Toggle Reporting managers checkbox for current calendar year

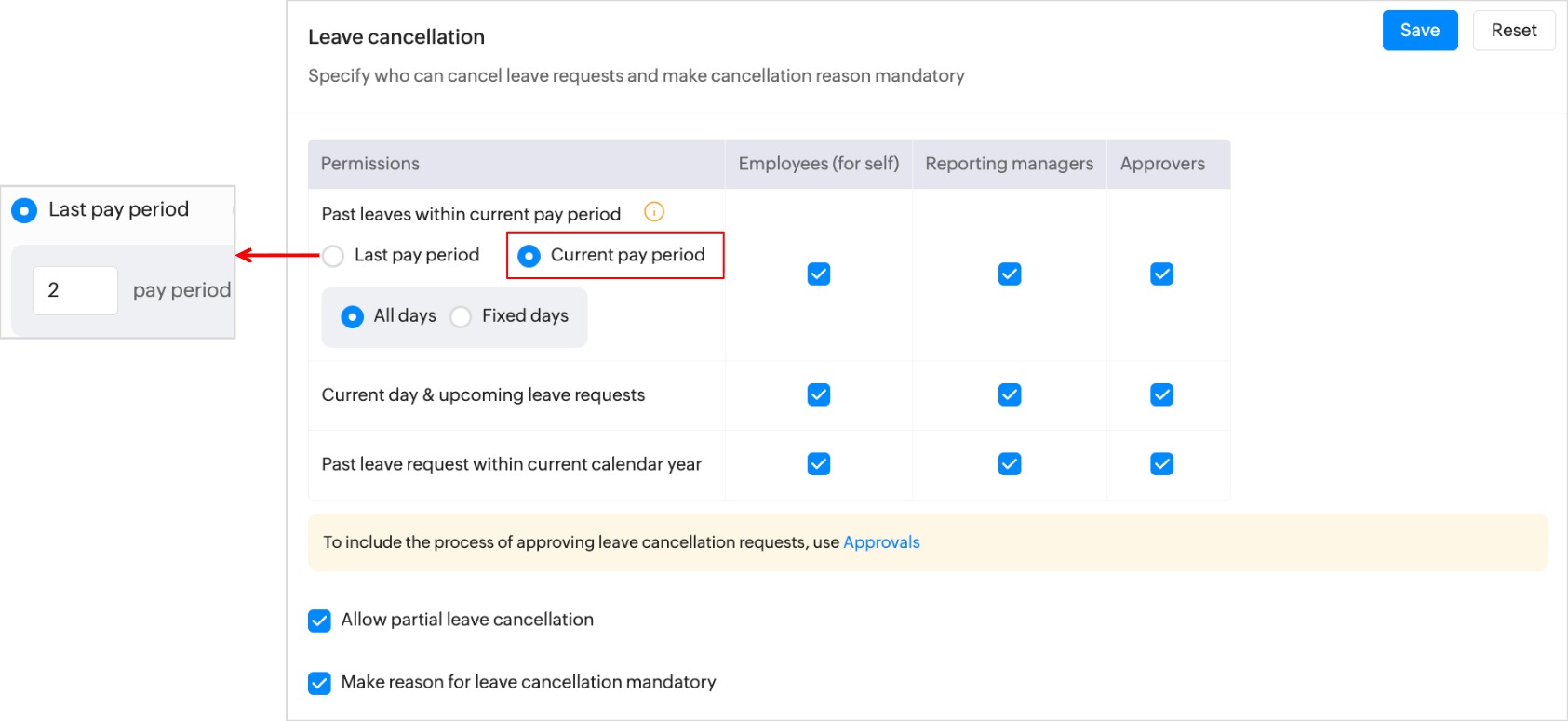(x=1010, y=464)
